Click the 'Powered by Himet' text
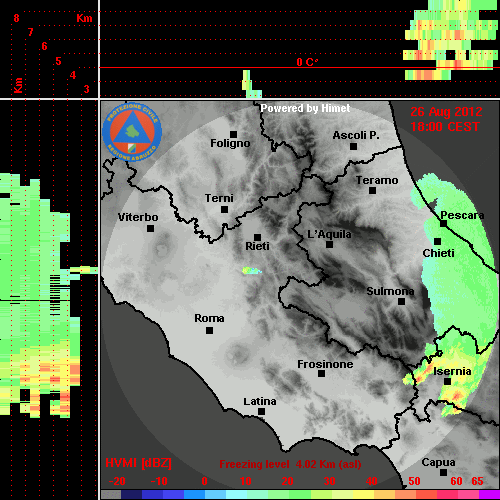The image size is (500, 500). click(x=305, y=108)
